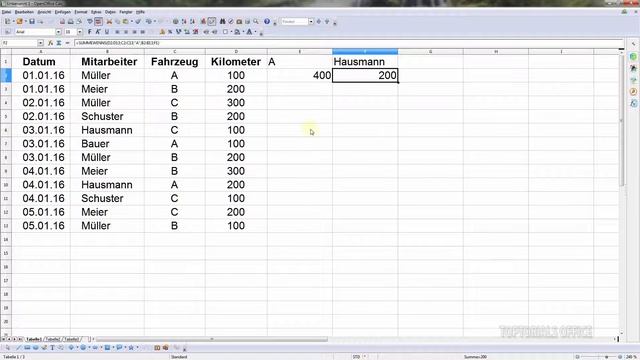Screen dimensions: 640x360
Task: Open the sidebar Navigator compass icon
Action: 633,91
